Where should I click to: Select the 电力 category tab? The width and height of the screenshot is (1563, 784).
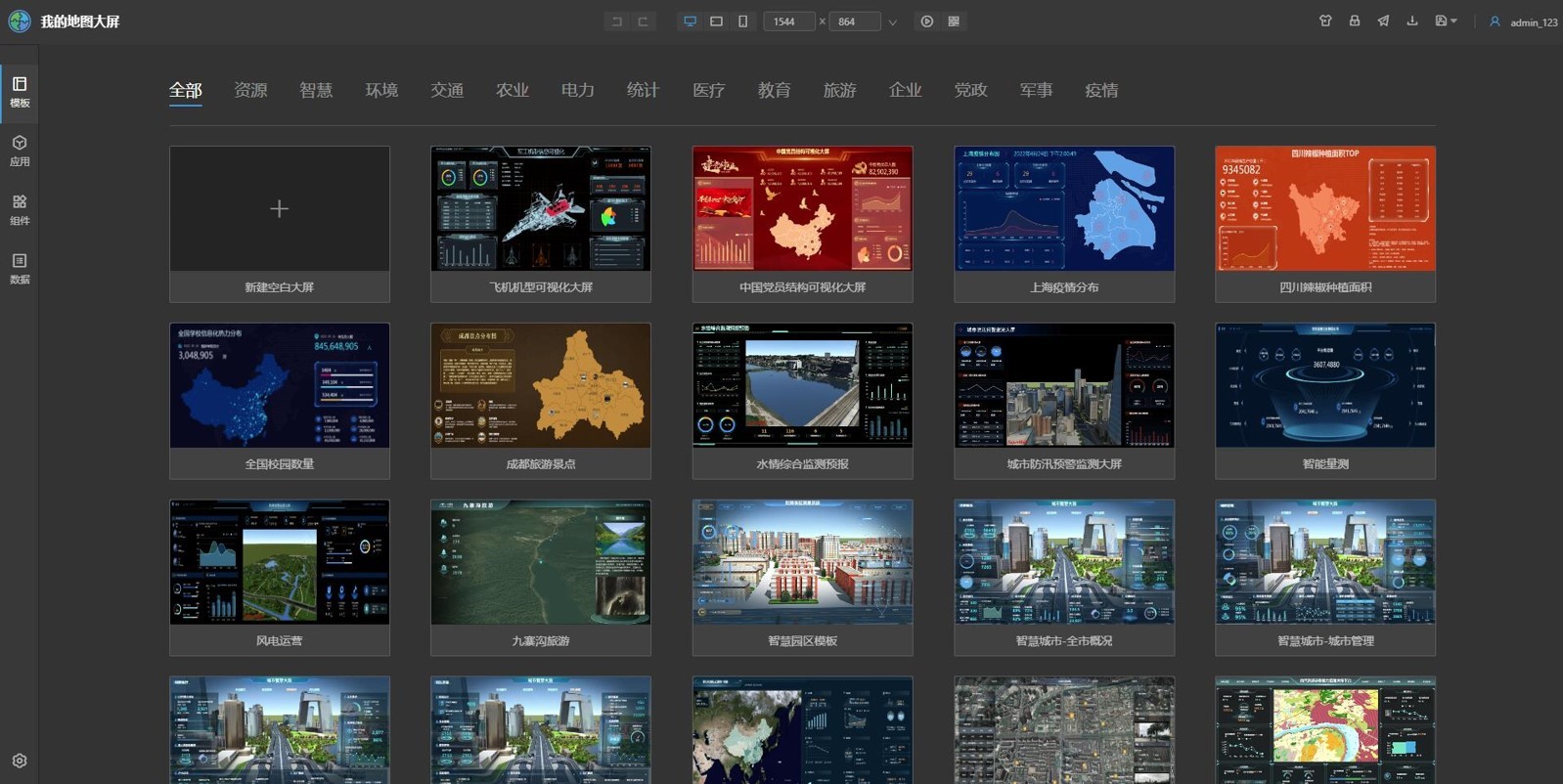578,90
